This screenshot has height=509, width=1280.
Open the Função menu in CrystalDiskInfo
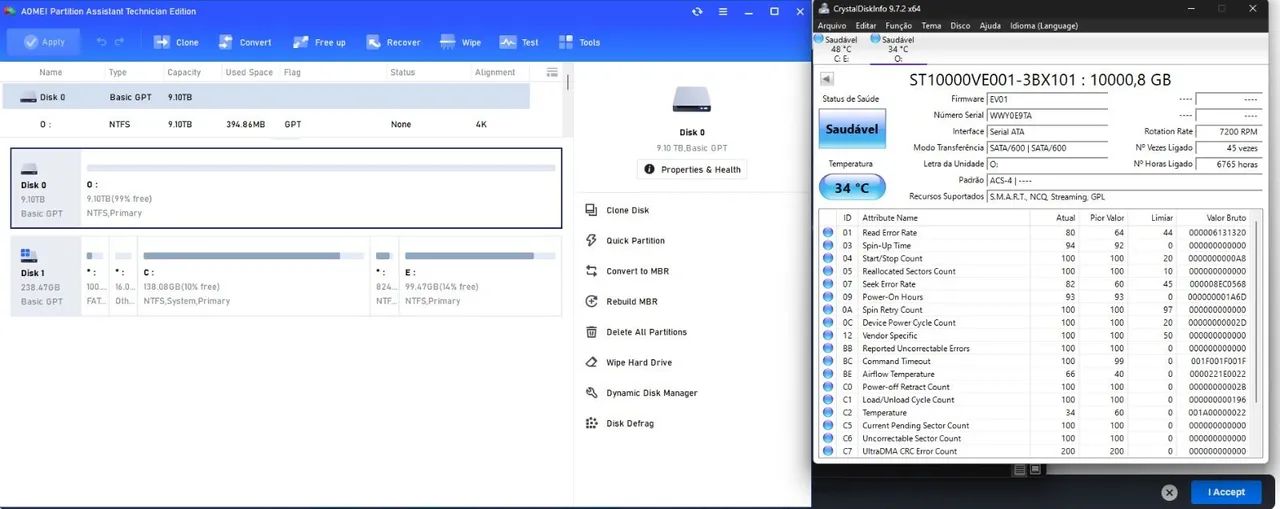coord(898,25)
